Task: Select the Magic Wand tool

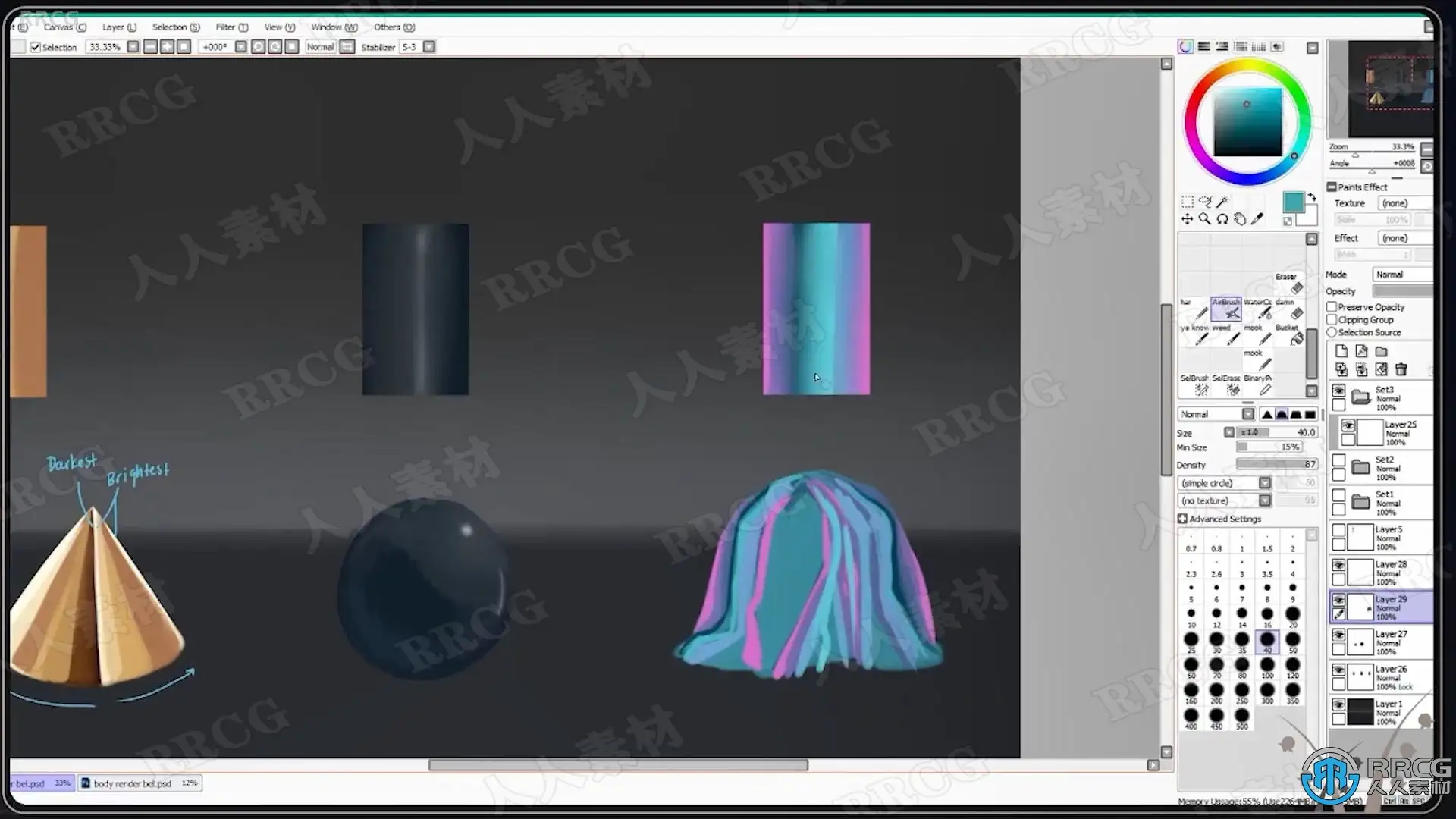Action: click(x=1222, y=202)
